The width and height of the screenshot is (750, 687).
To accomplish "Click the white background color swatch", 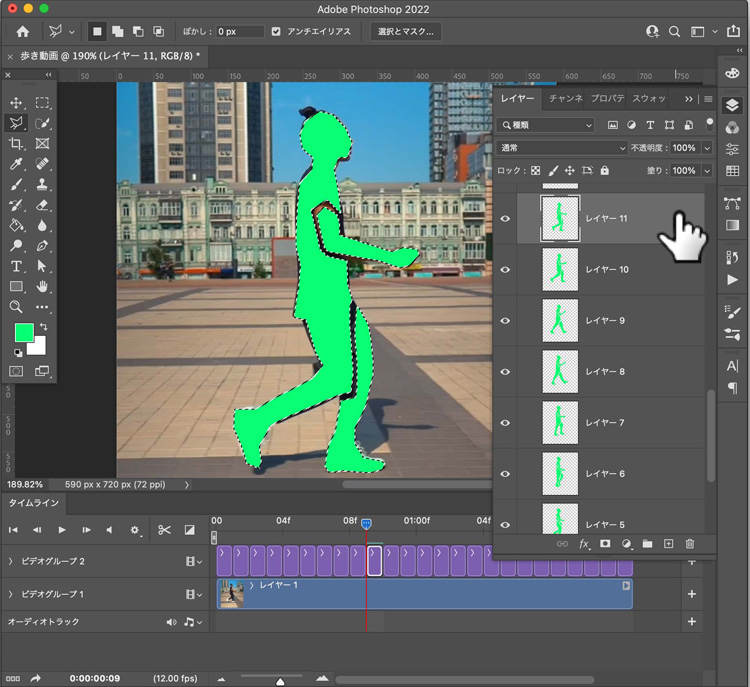I will [39, 348].
